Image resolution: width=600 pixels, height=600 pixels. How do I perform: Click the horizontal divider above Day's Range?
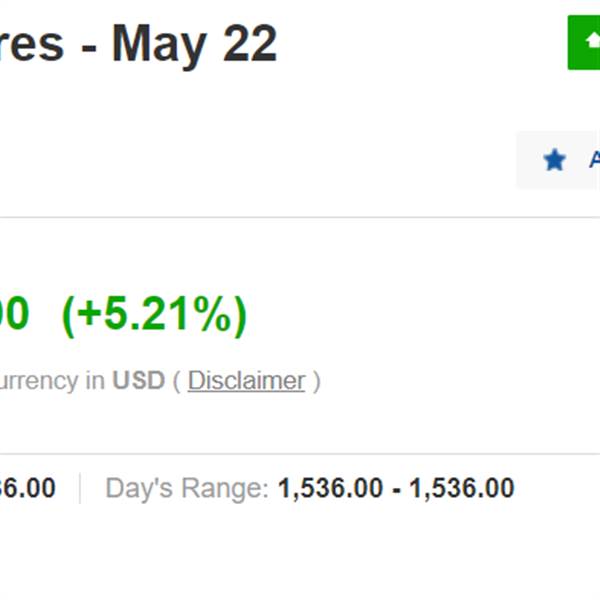click(x=300, y=454)
